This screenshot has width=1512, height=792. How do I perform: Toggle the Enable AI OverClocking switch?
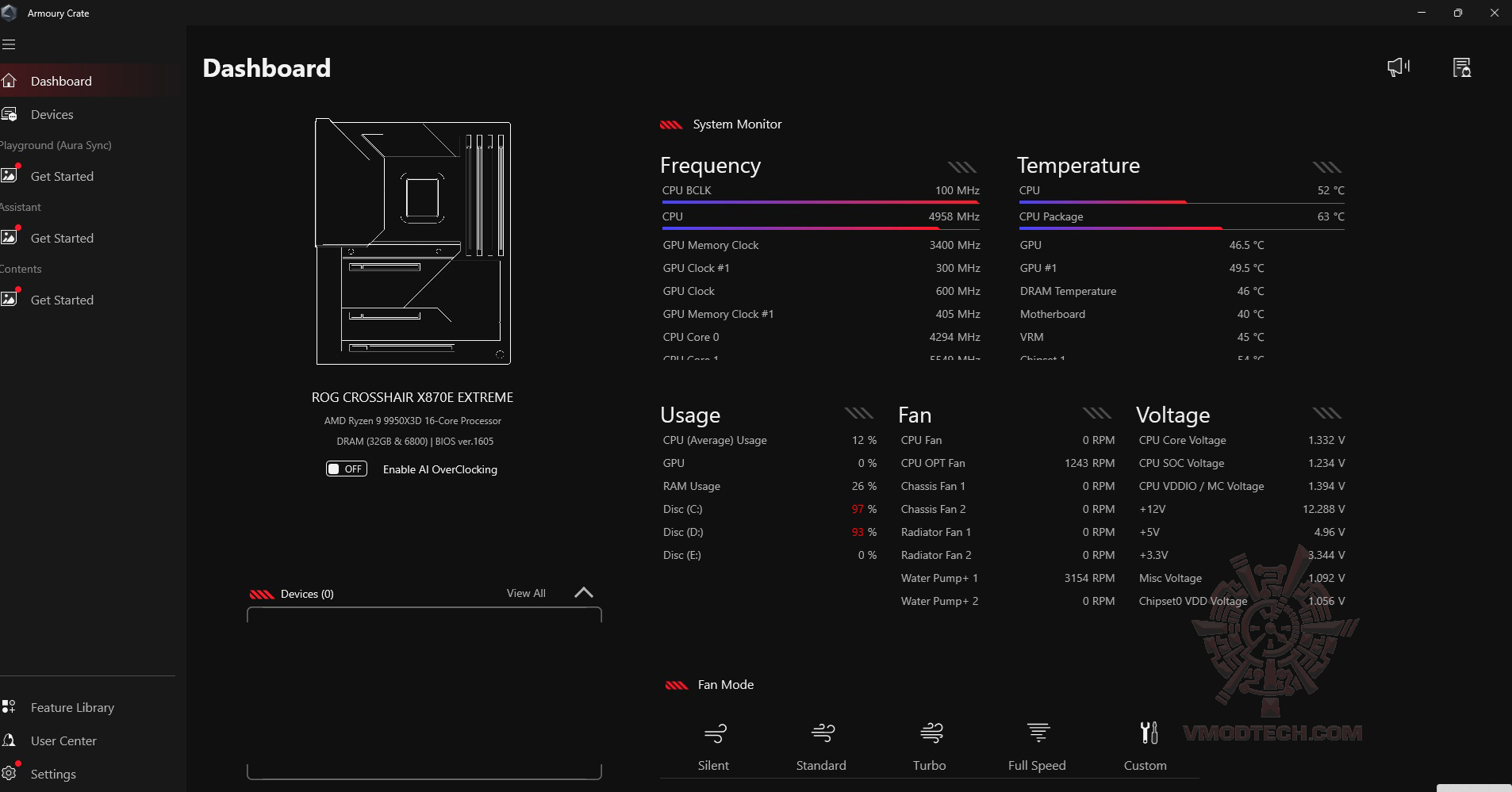pyautogui.click(x=347, y=469)
